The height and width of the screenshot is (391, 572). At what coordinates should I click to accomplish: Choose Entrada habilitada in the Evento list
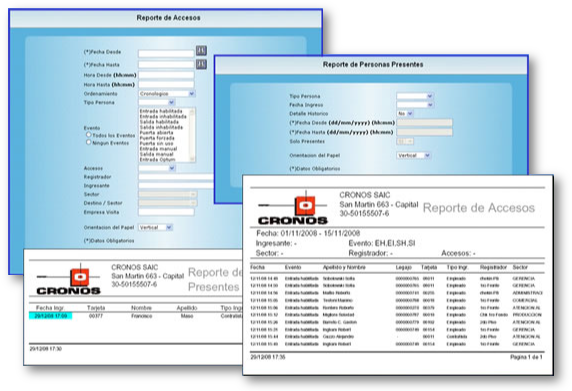pos(161,111)
